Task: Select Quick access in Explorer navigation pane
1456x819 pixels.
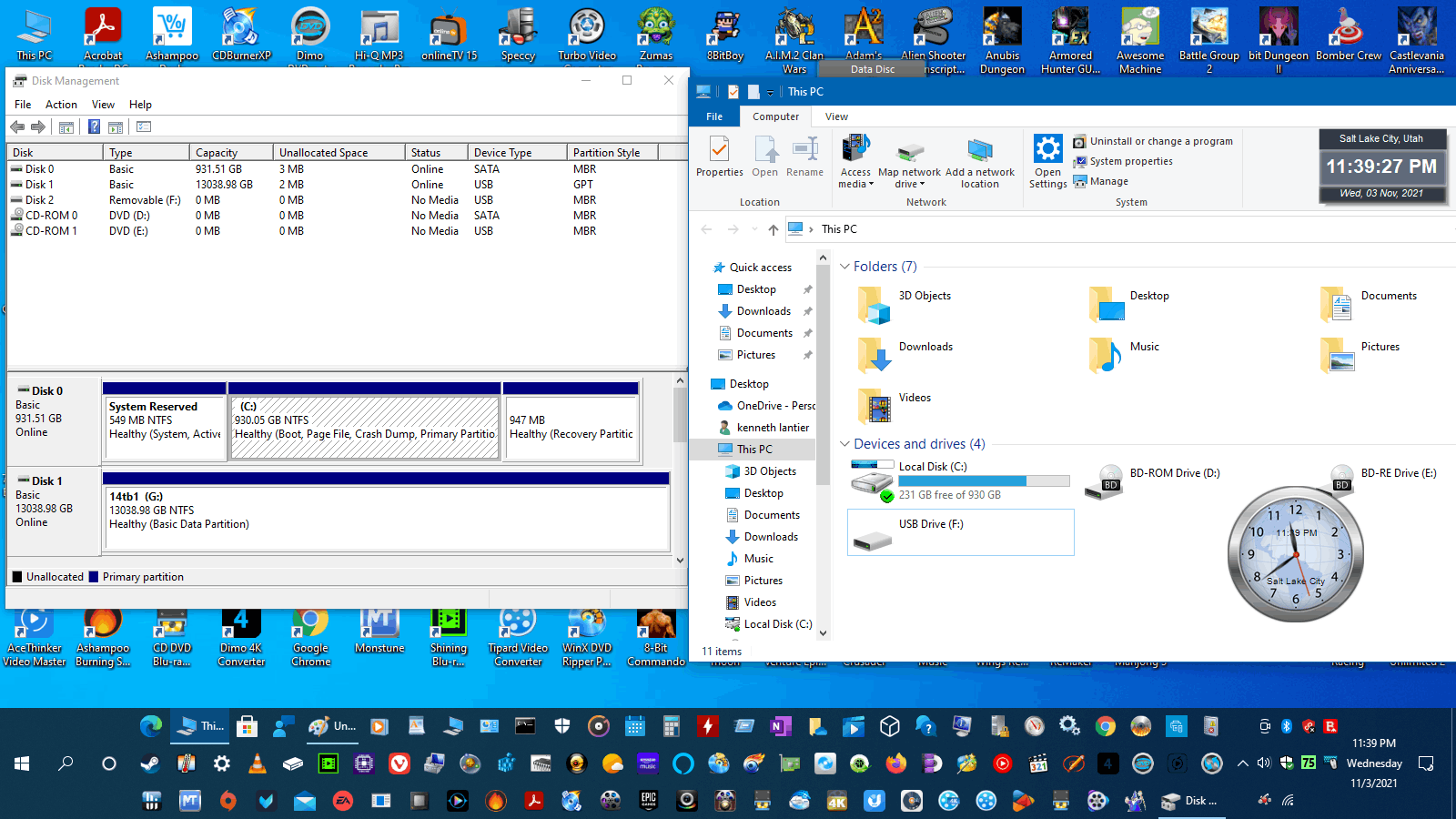Action: [760, 268]
